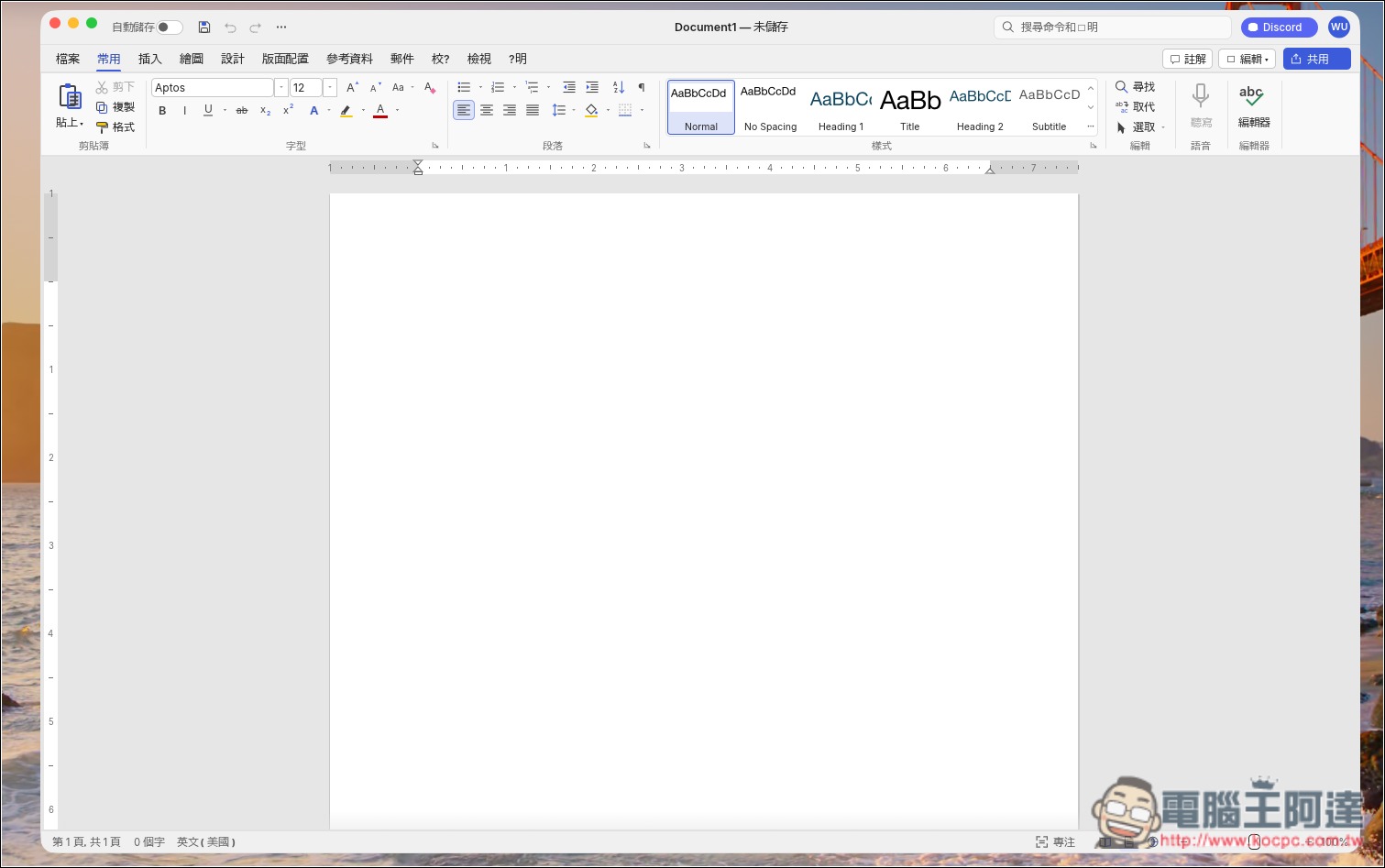
Task: Increase font size with the larger A icon
Action: (352, 88)
